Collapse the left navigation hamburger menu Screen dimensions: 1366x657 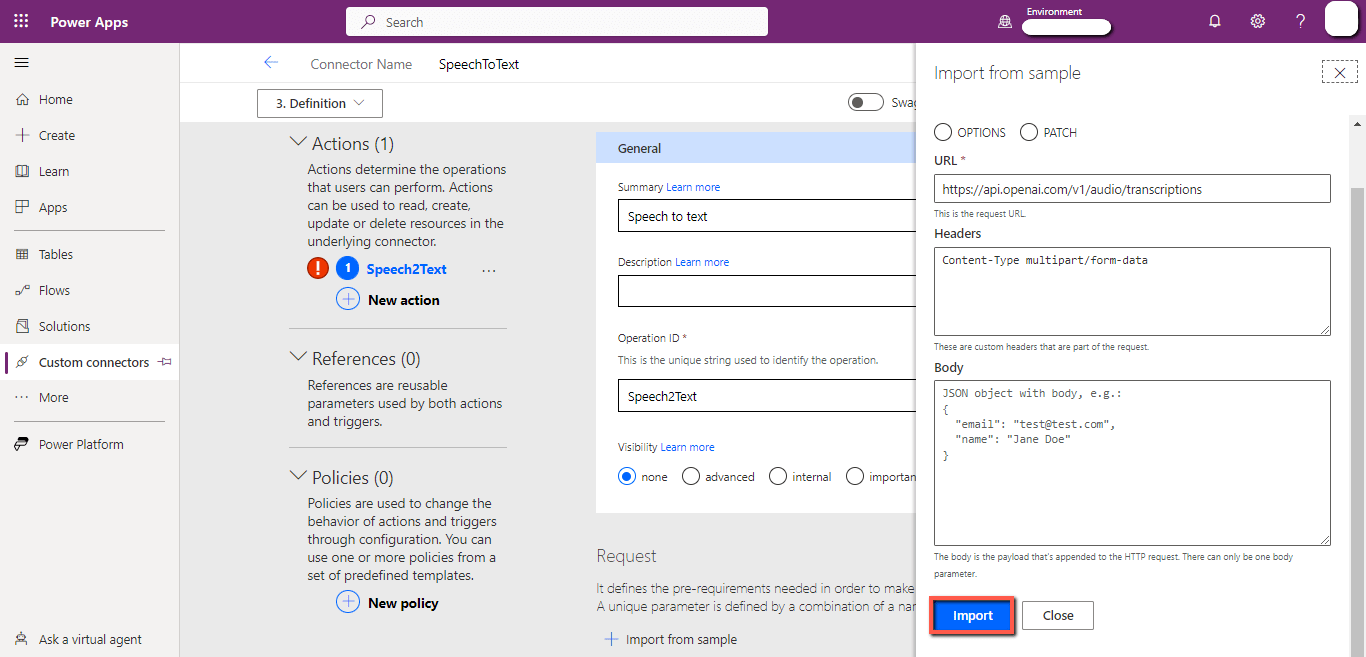coord(22,63)
